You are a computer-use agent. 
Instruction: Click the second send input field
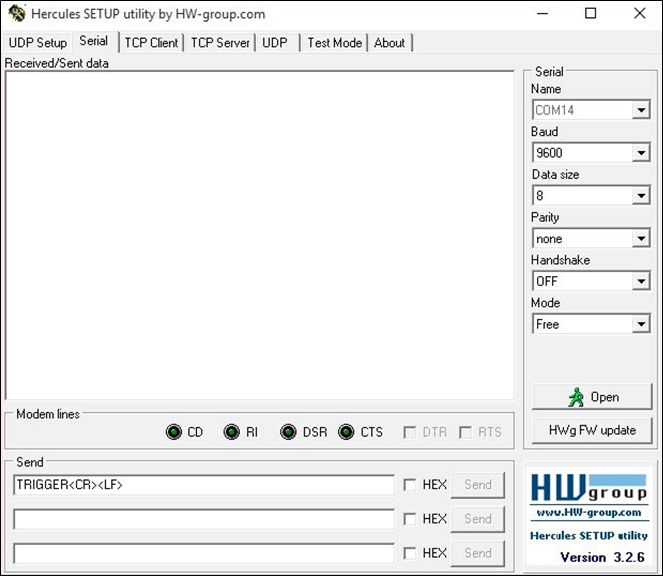tap(204, 519)
